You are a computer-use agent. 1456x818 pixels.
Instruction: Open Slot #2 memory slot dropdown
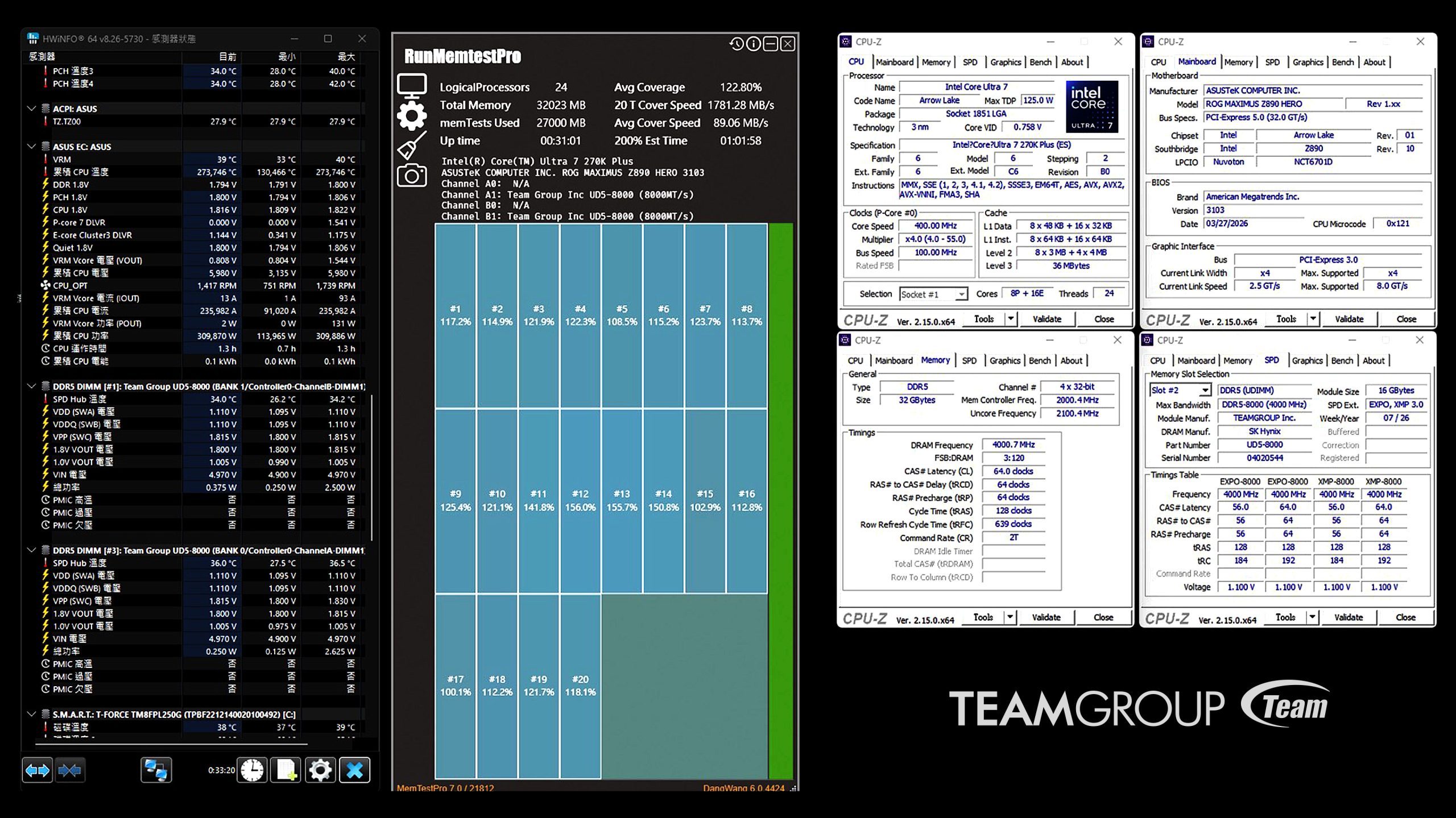point(1180,390)
